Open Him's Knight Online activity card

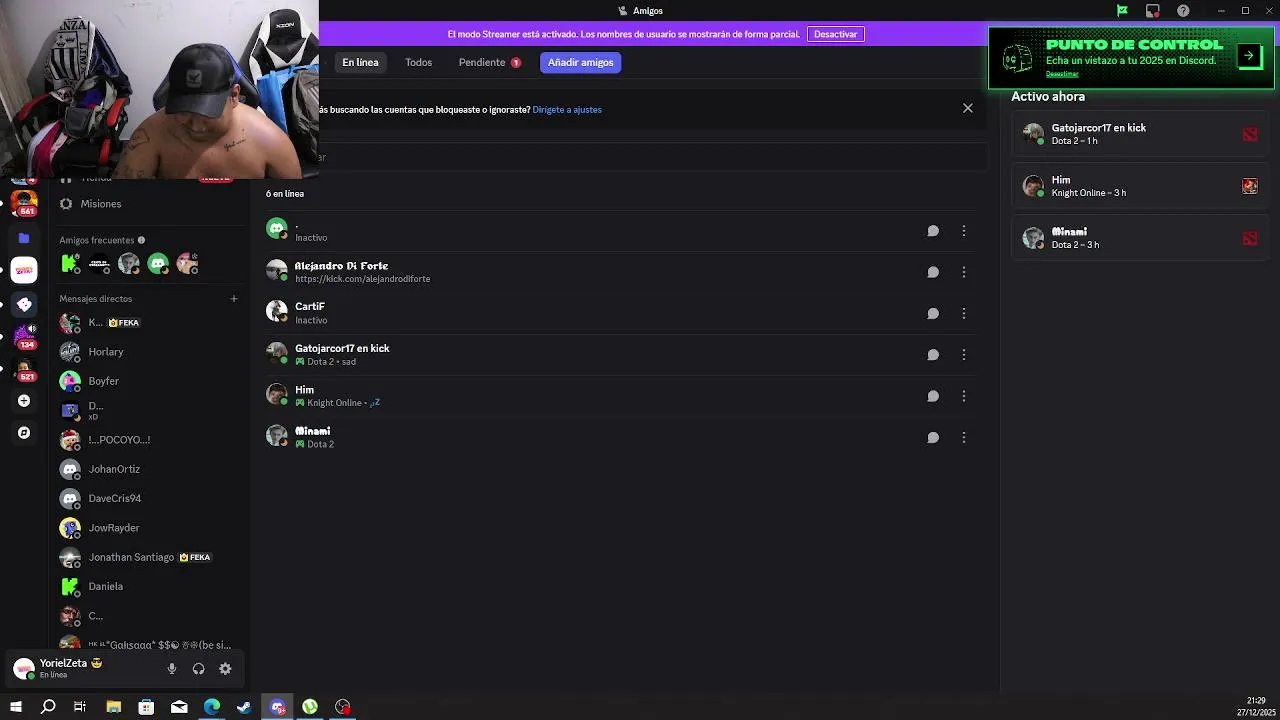coord(1140,186)
